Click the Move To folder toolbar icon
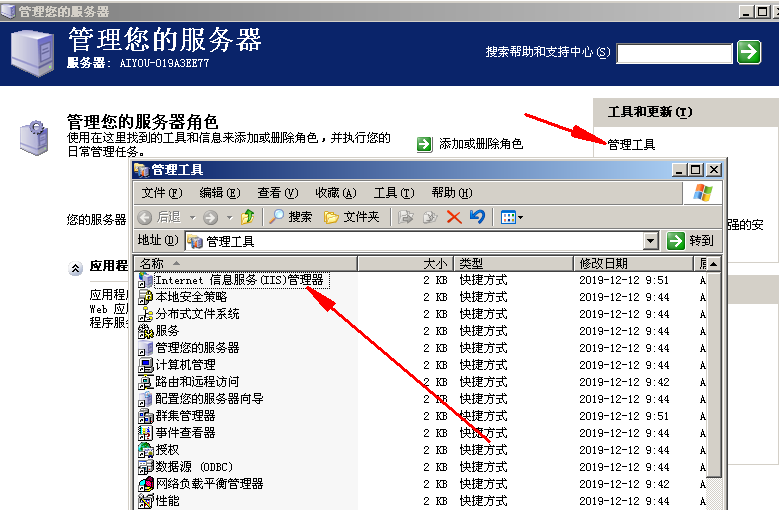Viewport: 779px width, 510px height. [x=406, y=217]
